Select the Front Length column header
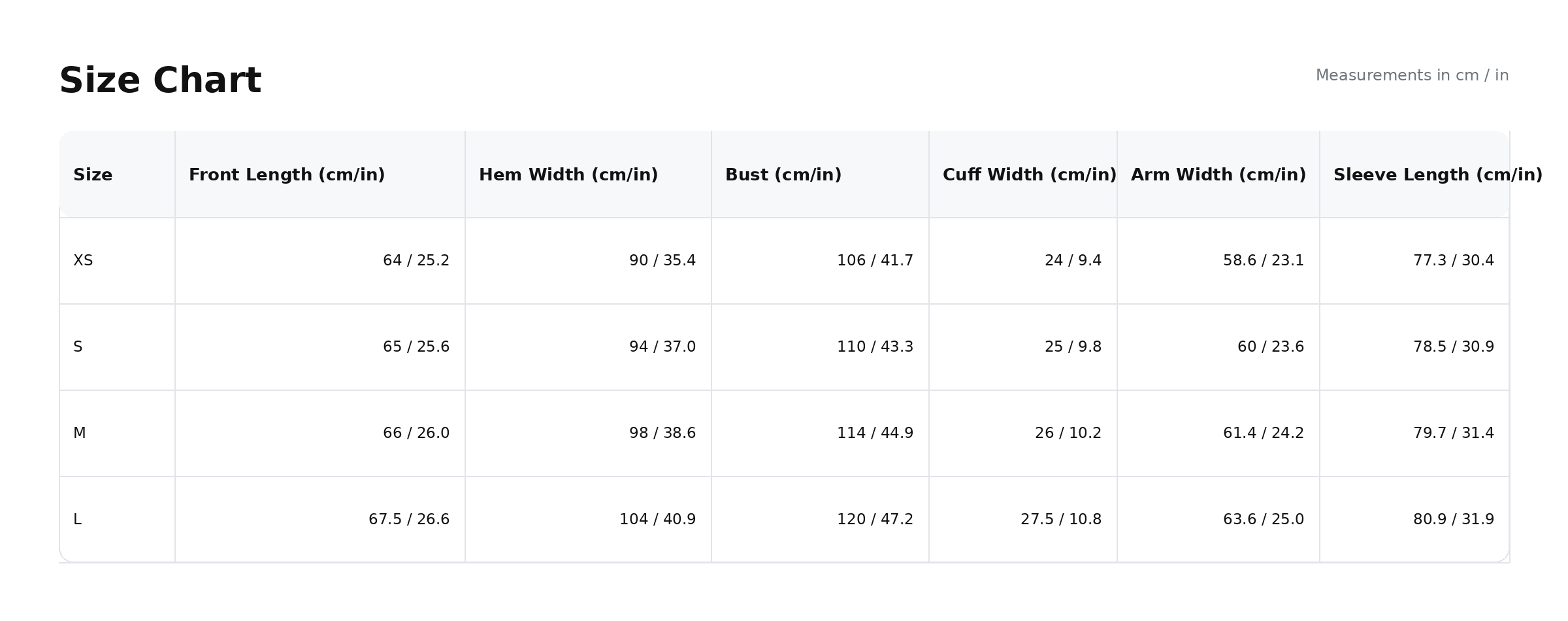Image resolution: width=1568 pixels, height=621 pixels. 287,175
